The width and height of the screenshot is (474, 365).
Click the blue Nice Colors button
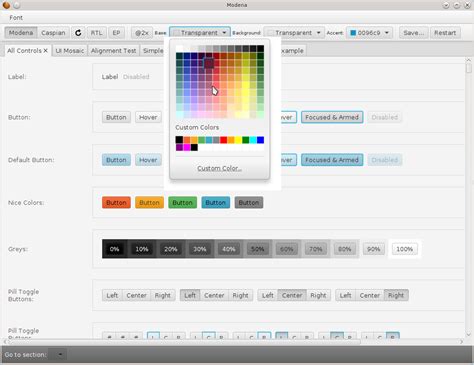point(215,203)
